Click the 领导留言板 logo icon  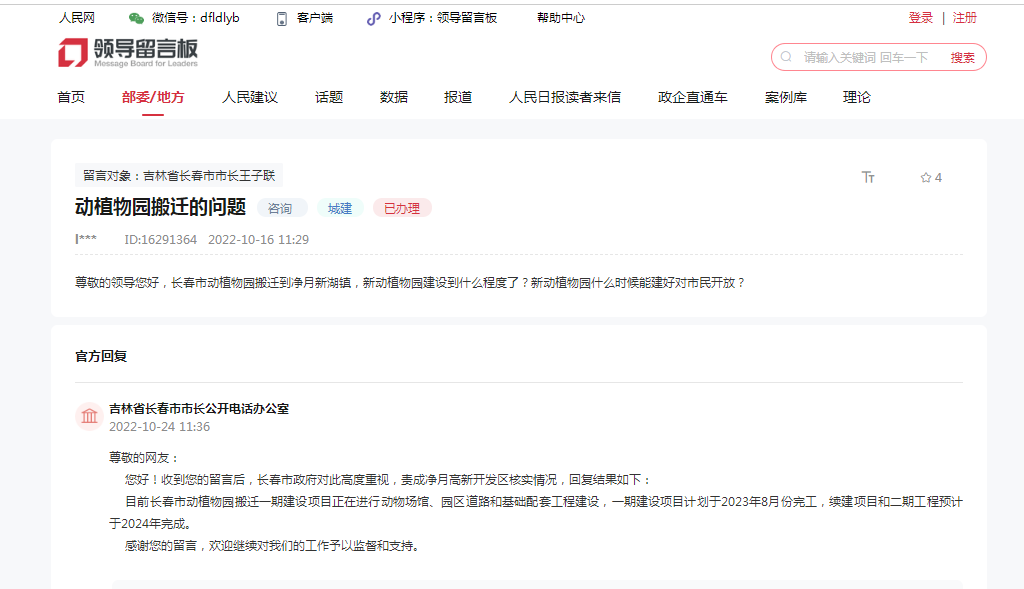[73, 53]
